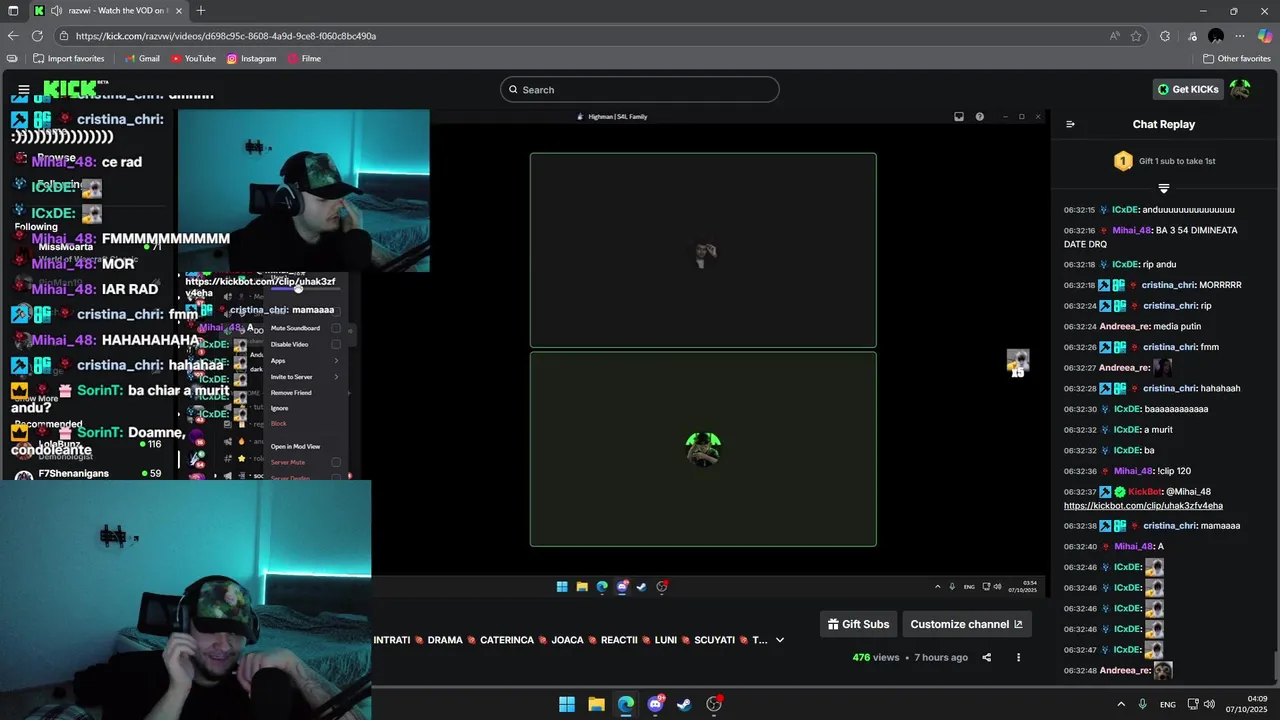
Task: Open Discord from the taskbar
Action: (x=655, y=704)
